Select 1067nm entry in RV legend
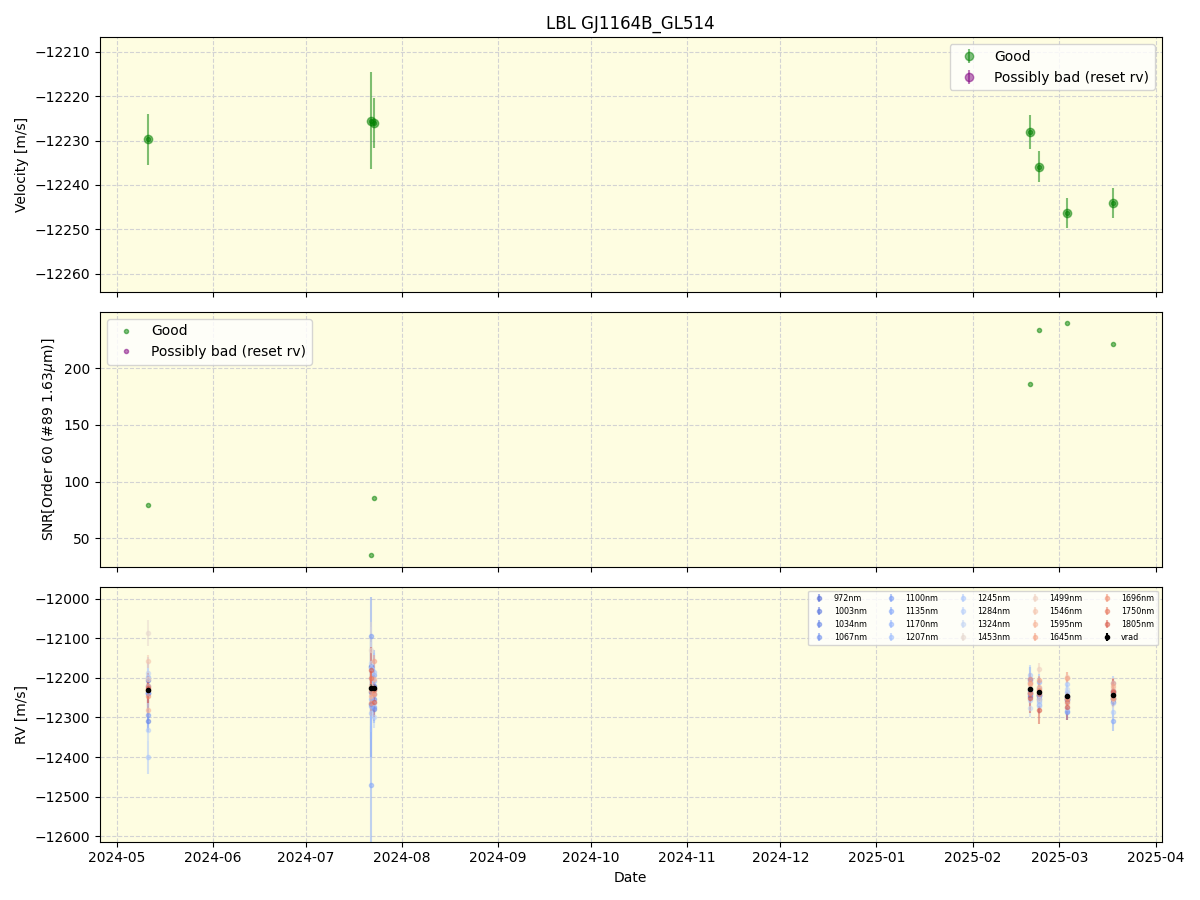The width and height of the screenshot is (1200, 900). [x=850, y=637]
